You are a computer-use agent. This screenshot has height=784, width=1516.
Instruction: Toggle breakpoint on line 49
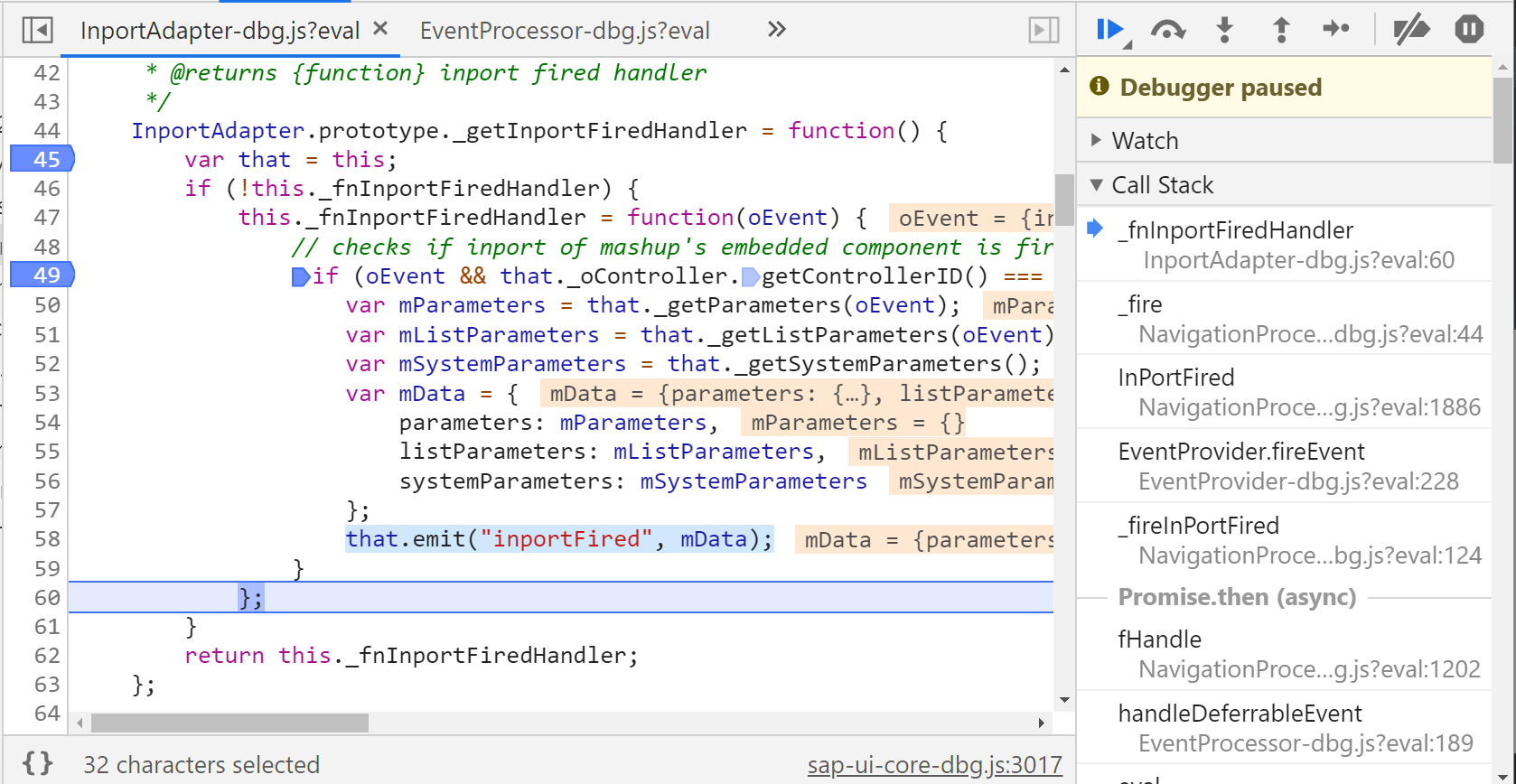pos(42,275)
